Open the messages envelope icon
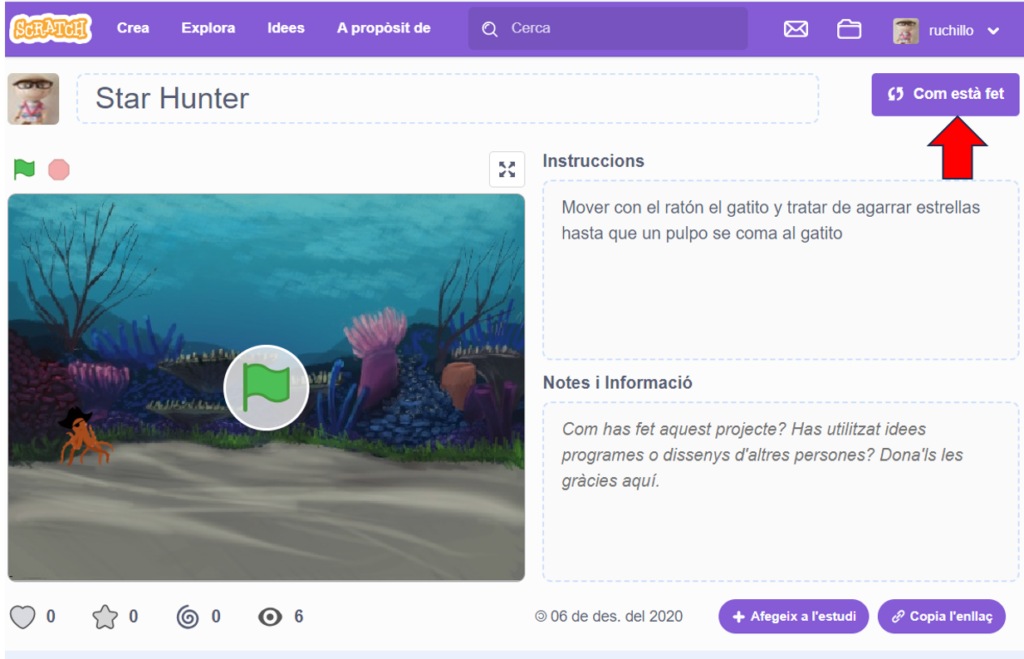Screen dimensions: 1024x659 pyautogui.click(x=796, y=29)
